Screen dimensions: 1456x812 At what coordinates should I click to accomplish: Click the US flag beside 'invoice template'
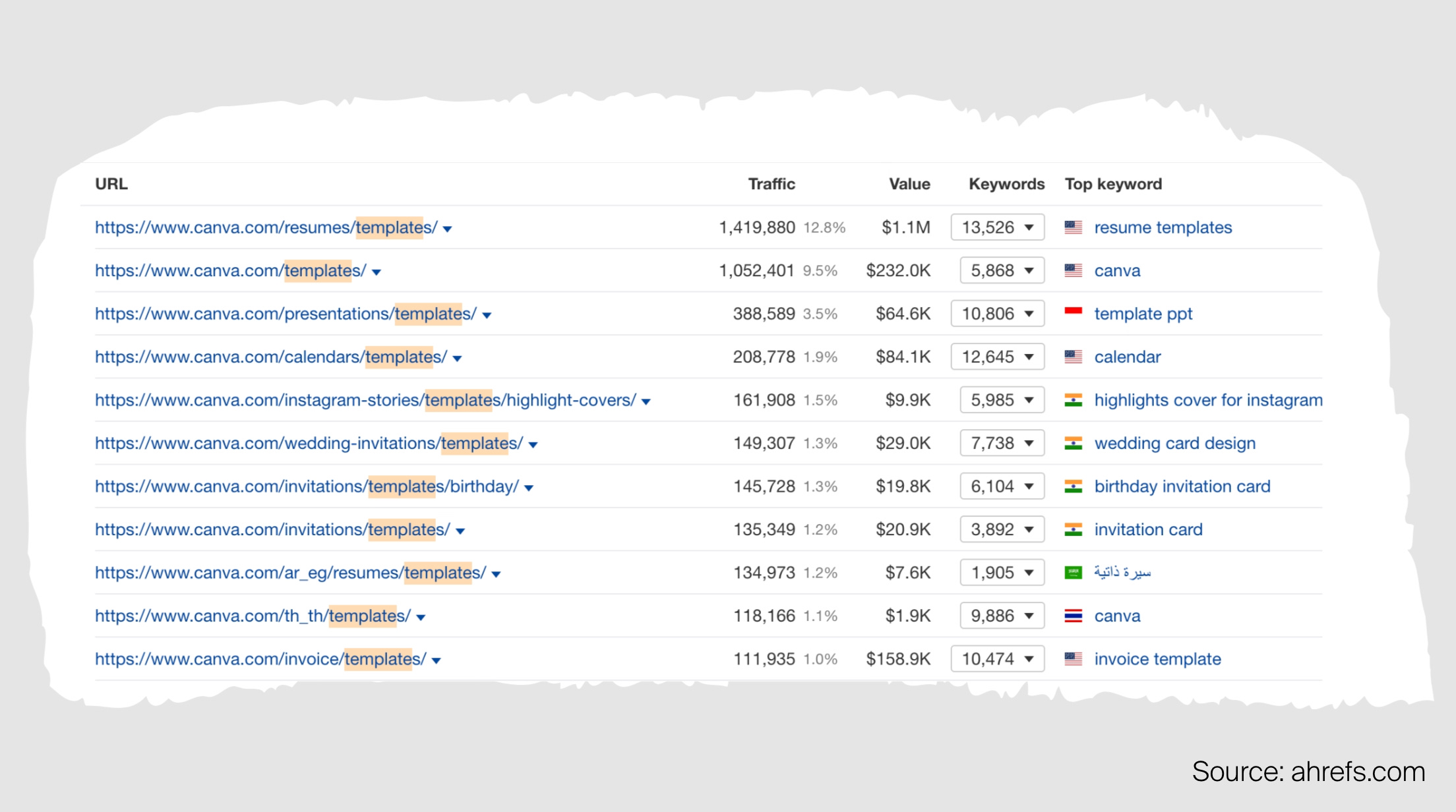(x=1074, y=659)
